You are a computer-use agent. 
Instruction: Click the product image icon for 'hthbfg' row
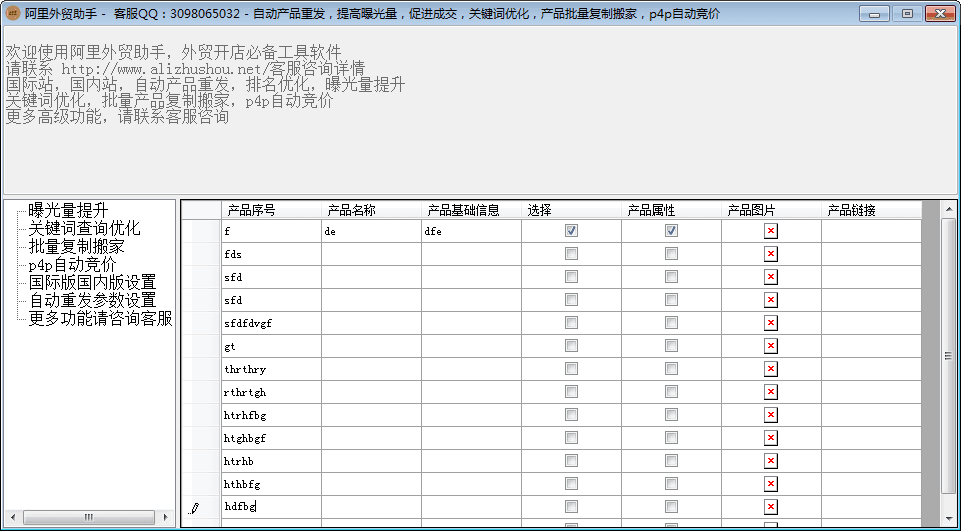point(771,484)
